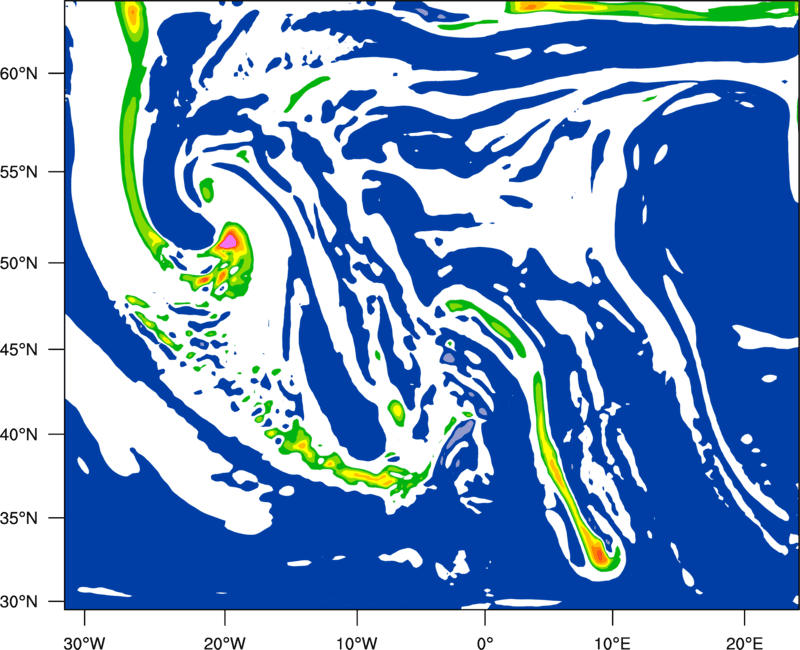Click the 0° longitude label

coord(485,643)
